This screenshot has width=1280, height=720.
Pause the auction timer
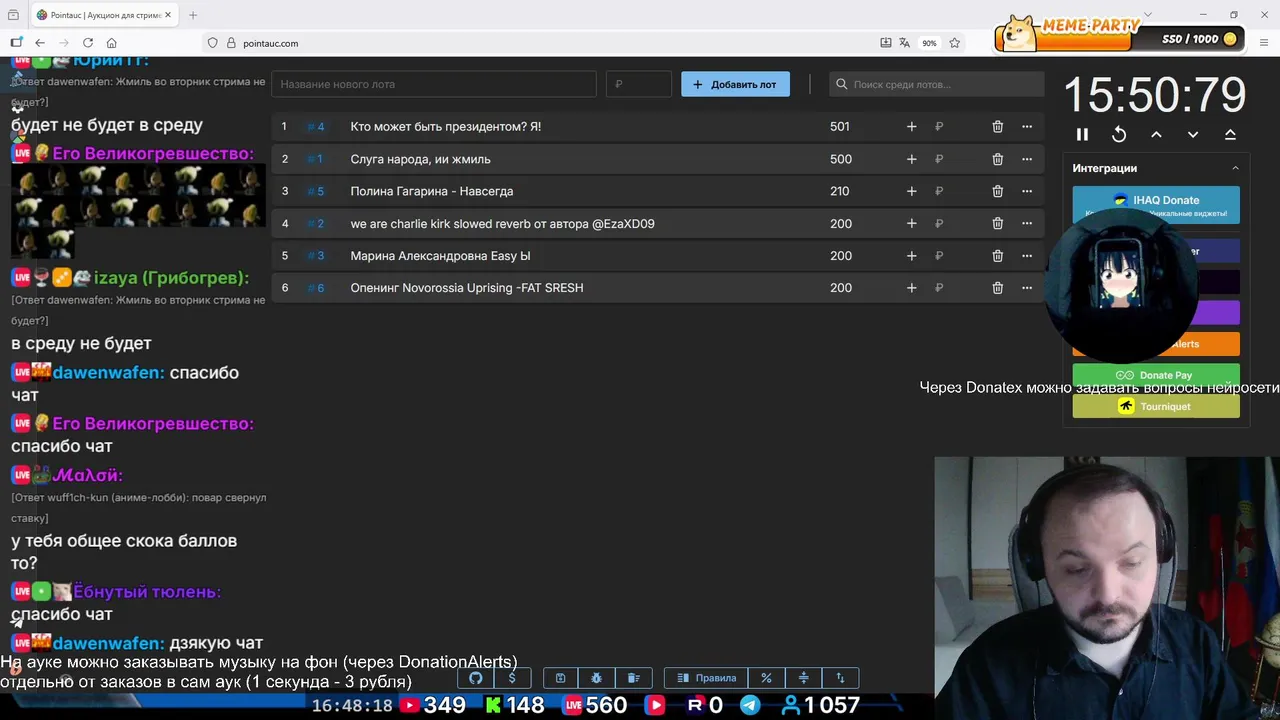(x=1082, y=134)
